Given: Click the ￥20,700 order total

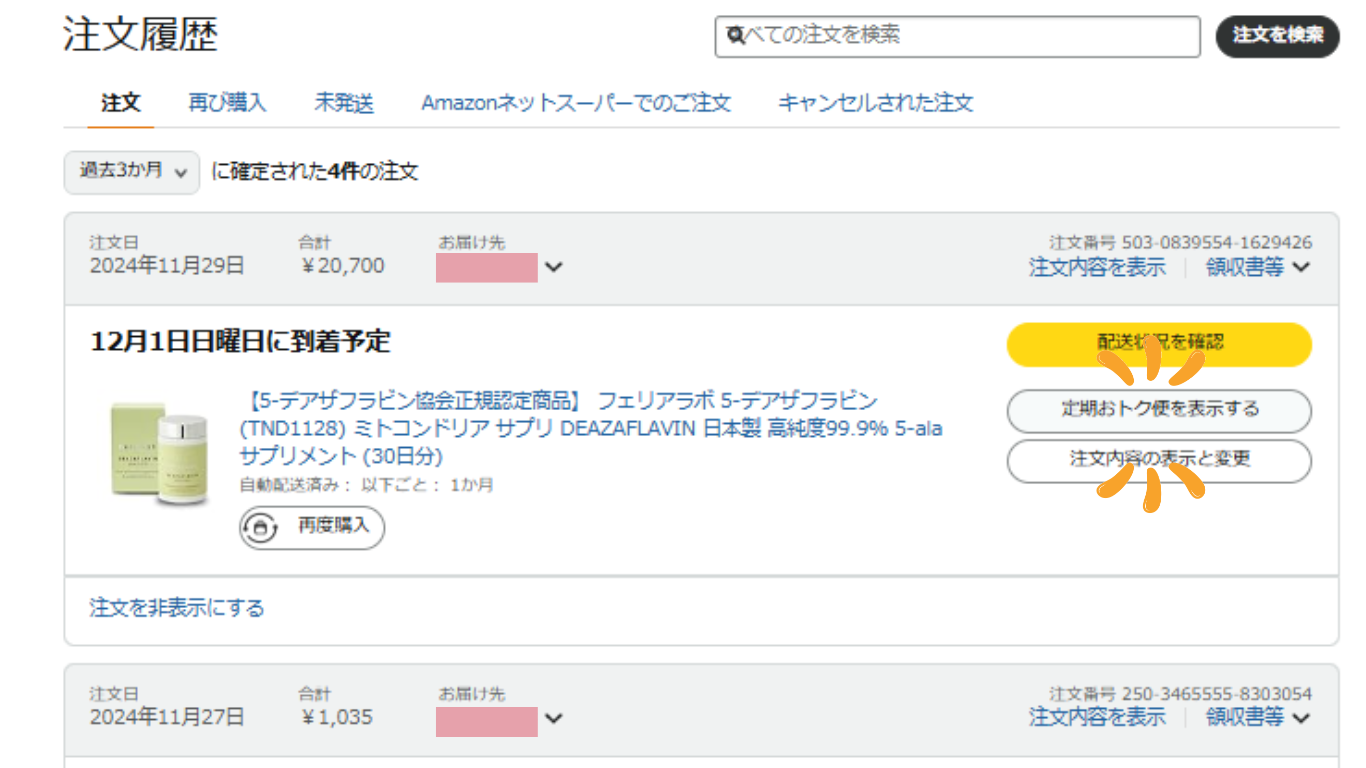Looking at the screenshot, I should [x=341, y=266].
